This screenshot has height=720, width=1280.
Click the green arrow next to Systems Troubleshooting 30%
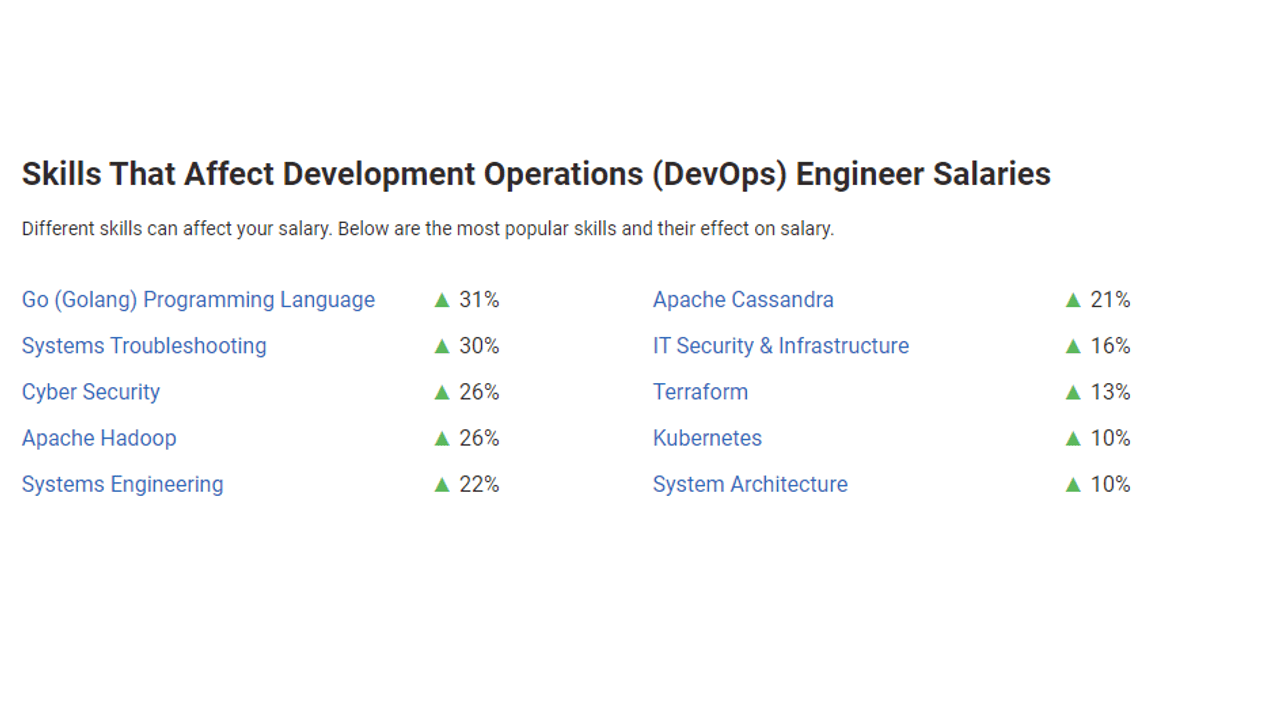click(442, 346)
